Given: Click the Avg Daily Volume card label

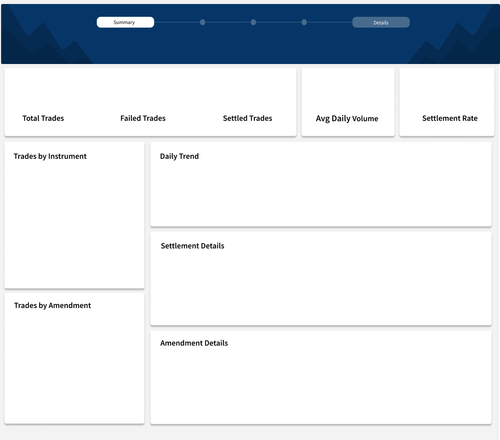Looking at the screenshot, I should click(347, 118).
